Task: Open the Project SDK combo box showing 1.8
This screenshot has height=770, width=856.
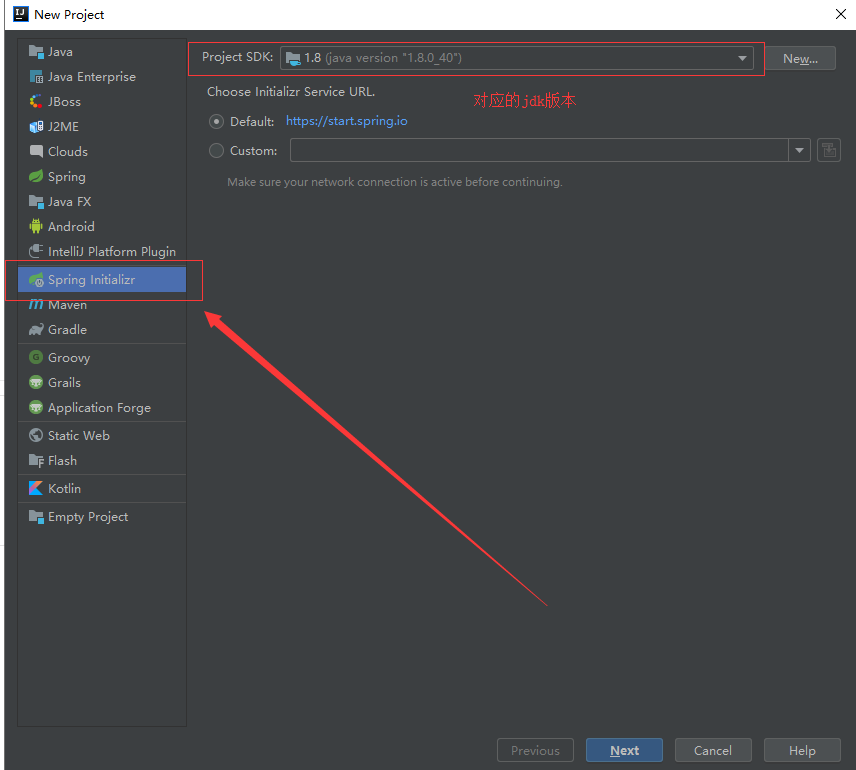Action: [x=516, y=58]
